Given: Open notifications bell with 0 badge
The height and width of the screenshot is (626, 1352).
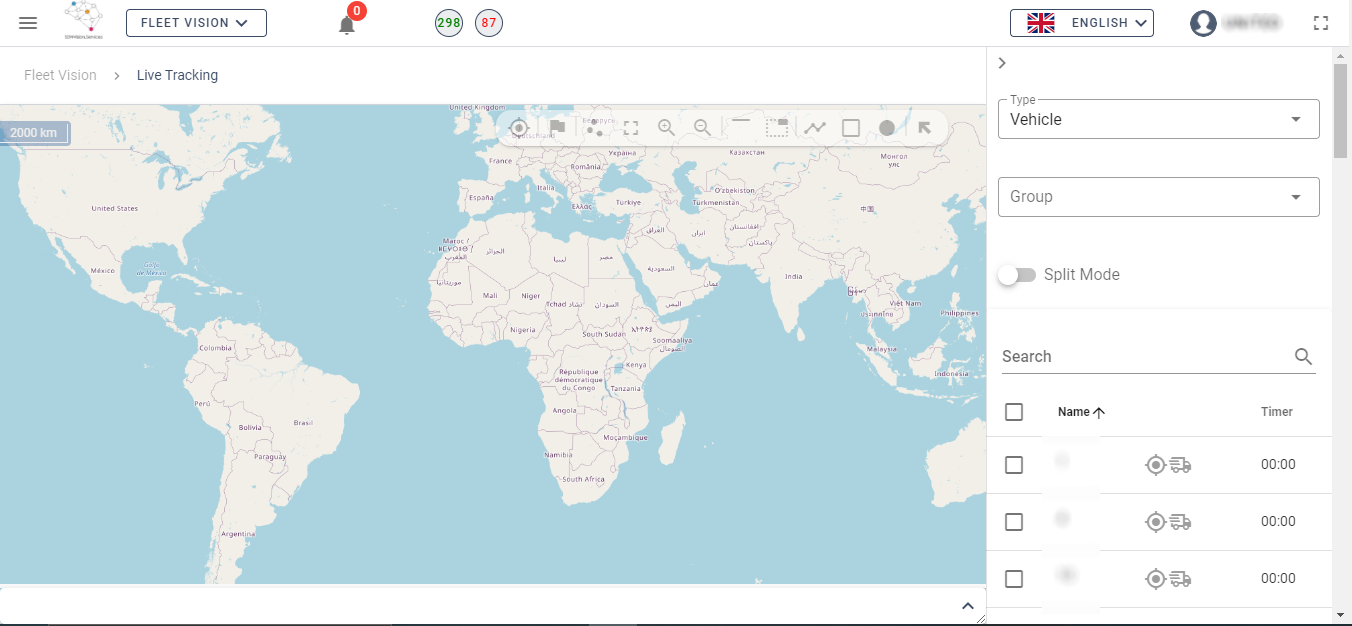Looking at the screenshot, I should 347,24.
